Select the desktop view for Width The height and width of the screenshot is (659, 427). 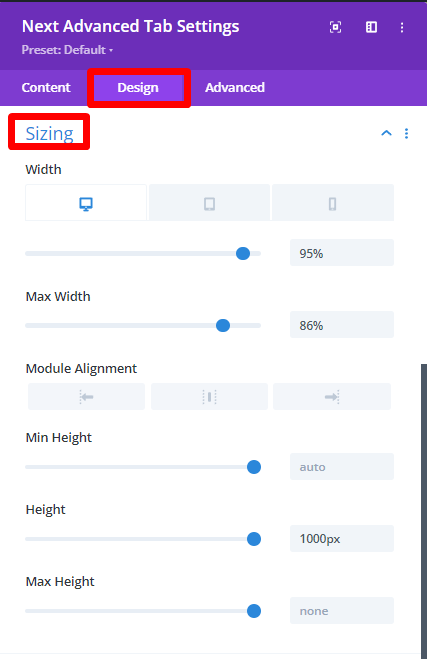(86, 203)
